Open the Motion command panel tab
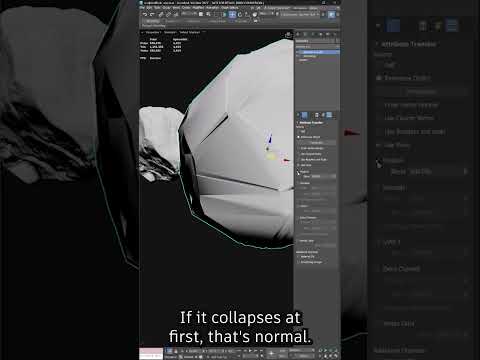 (x=320, y=34)
